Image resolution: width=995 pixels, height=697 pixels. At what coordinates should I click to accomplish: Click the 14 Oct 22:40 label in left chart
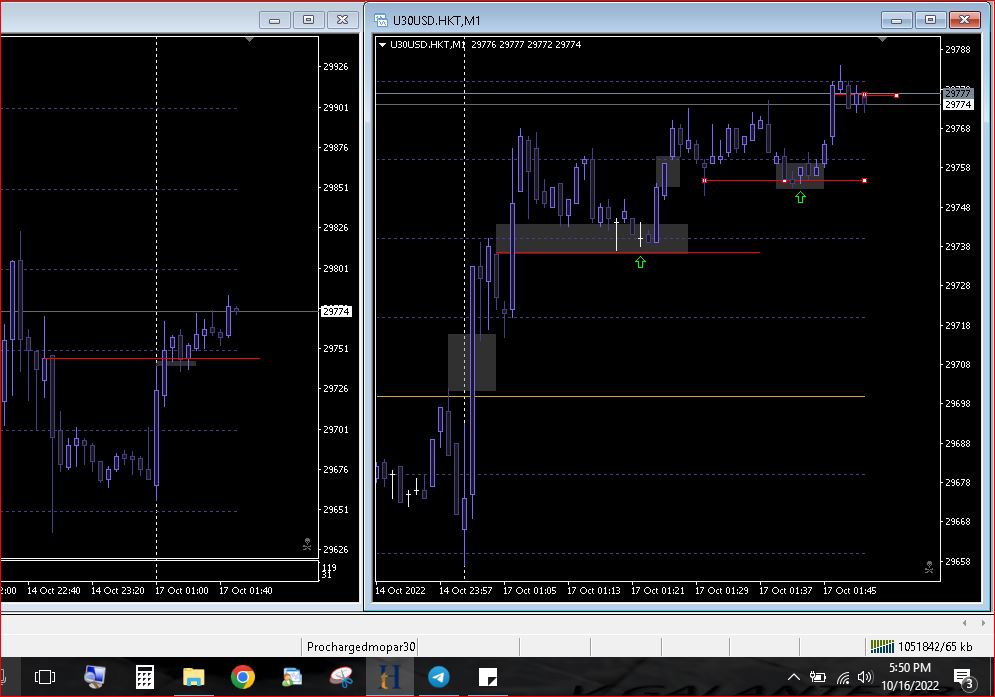pos(53,590)
